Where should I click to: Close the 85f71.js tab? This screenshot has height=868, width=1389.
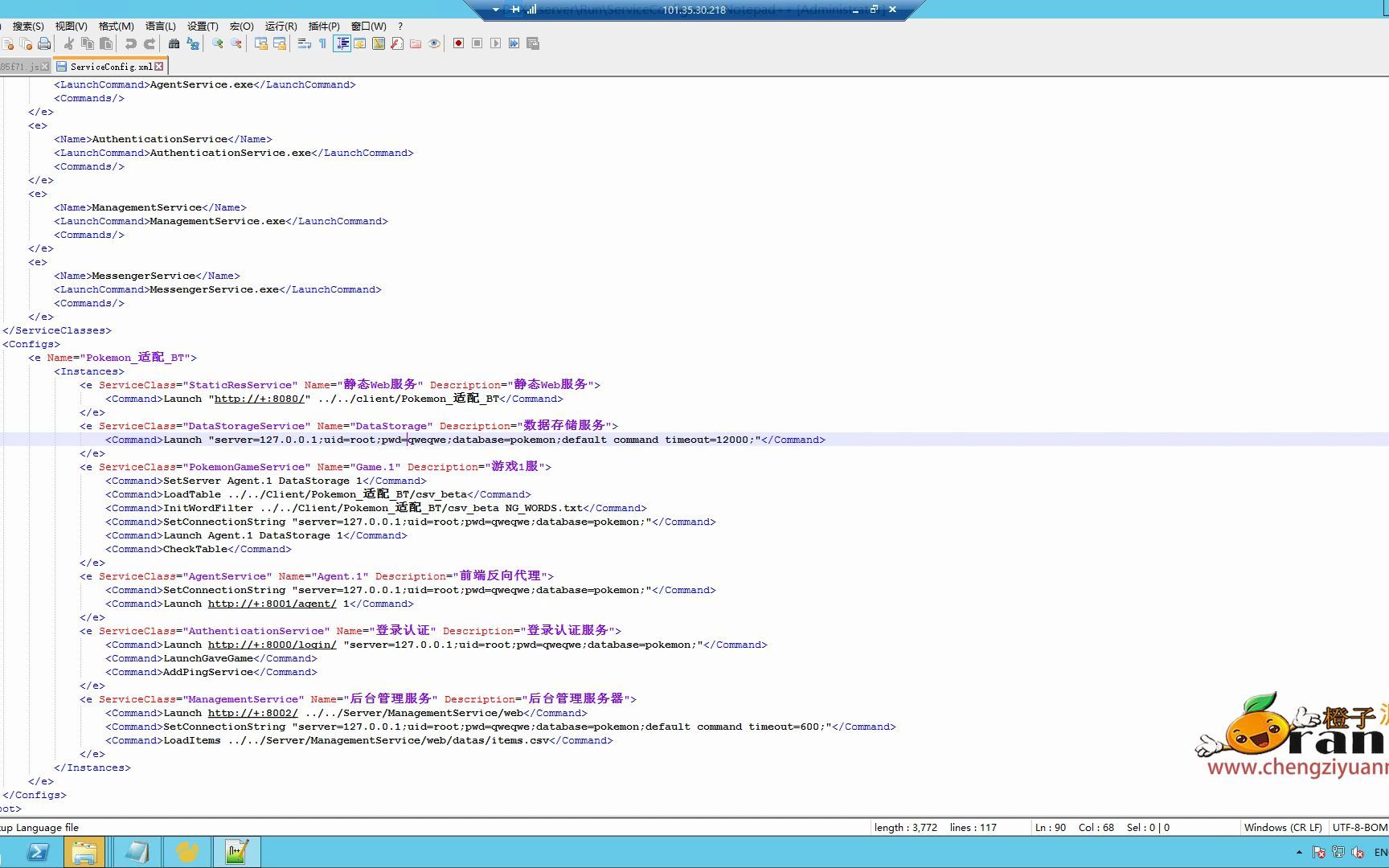tap(45, 67)
